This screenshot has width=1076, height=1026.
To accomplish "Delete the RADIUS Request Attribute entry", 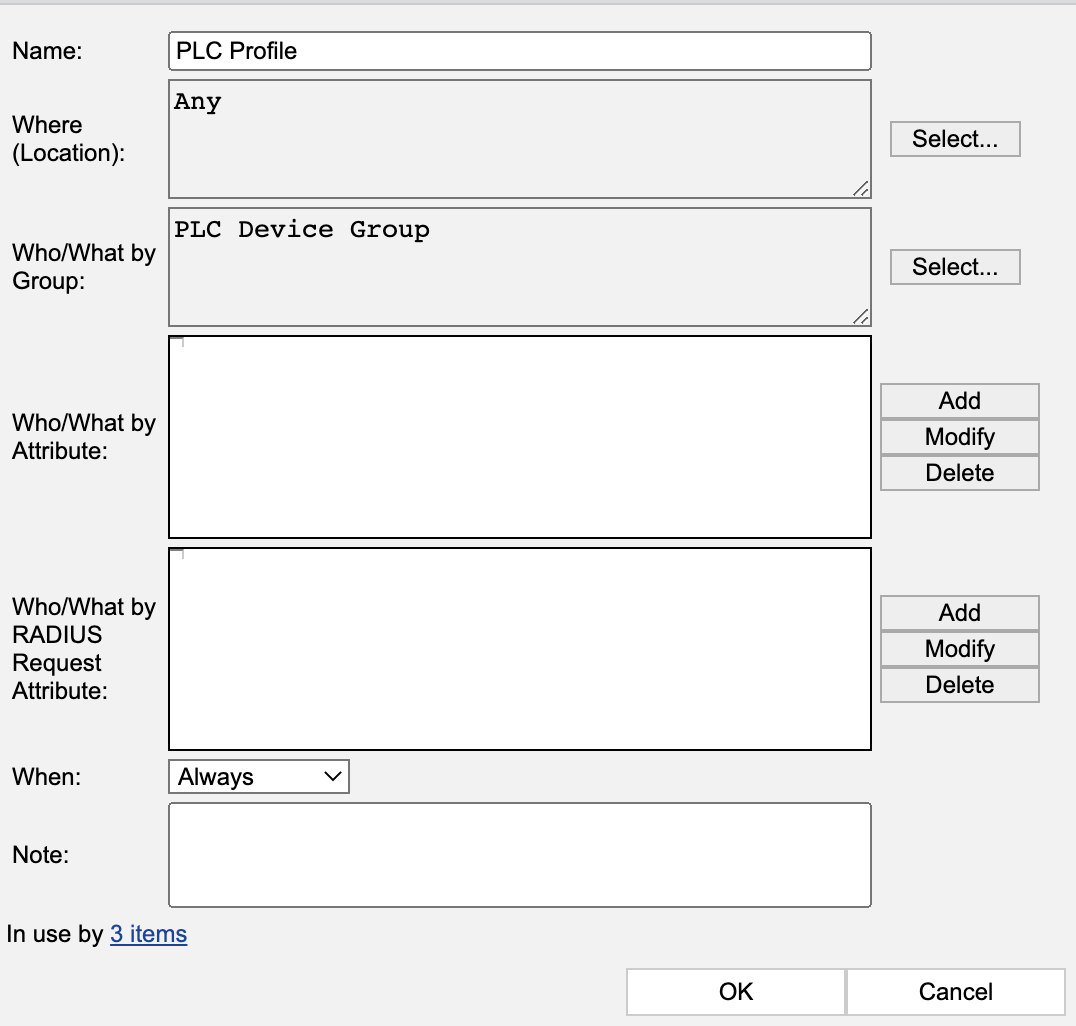I will [959, 684].
